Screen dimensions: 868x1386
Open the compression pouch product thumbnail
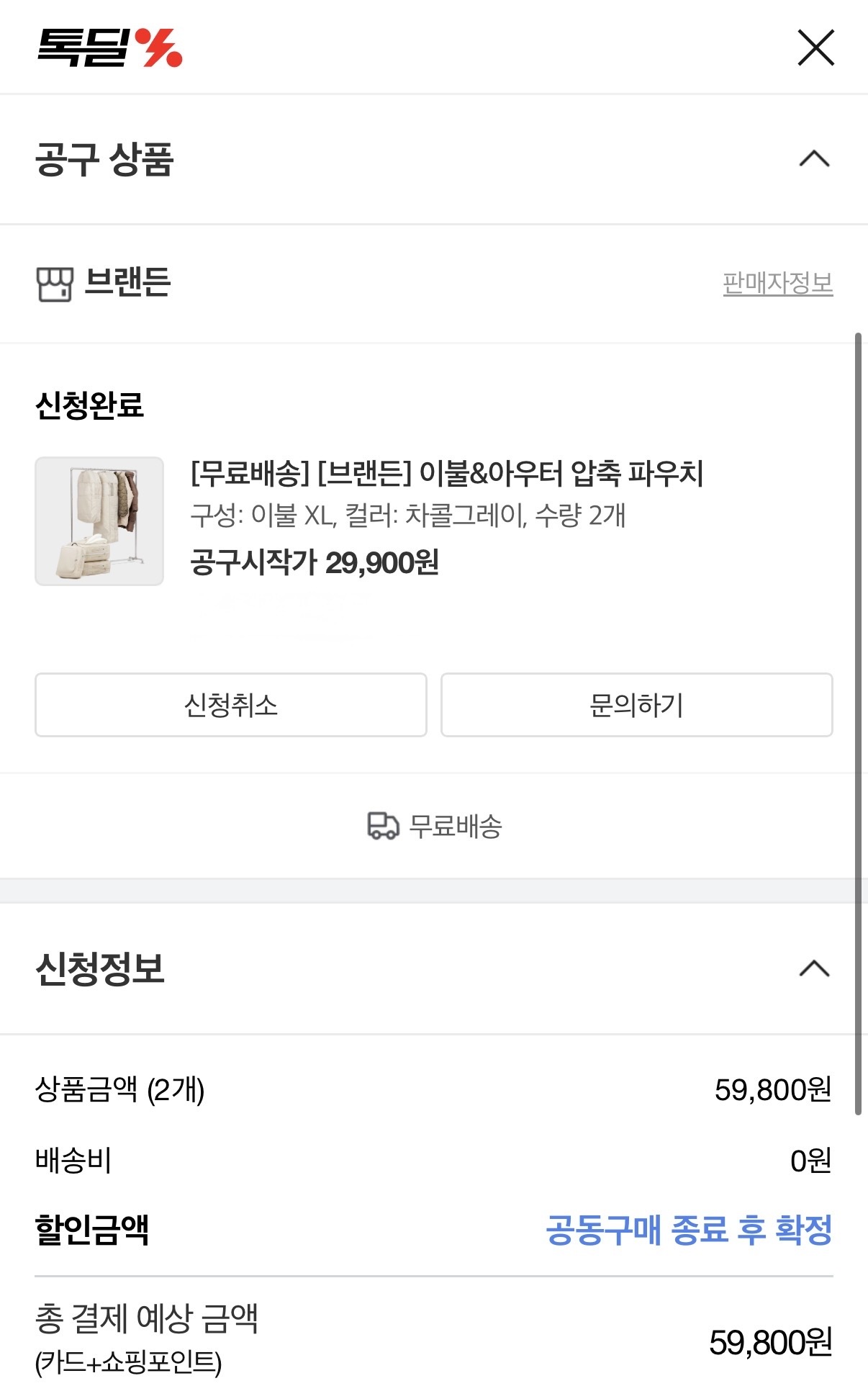(99, 521)
